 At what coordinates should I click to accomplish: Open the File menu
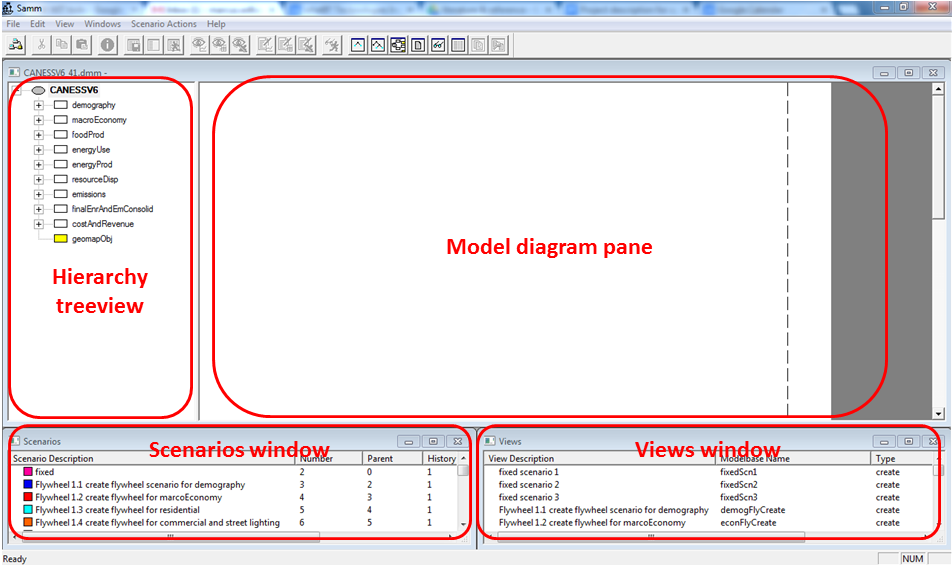(13, 24)
